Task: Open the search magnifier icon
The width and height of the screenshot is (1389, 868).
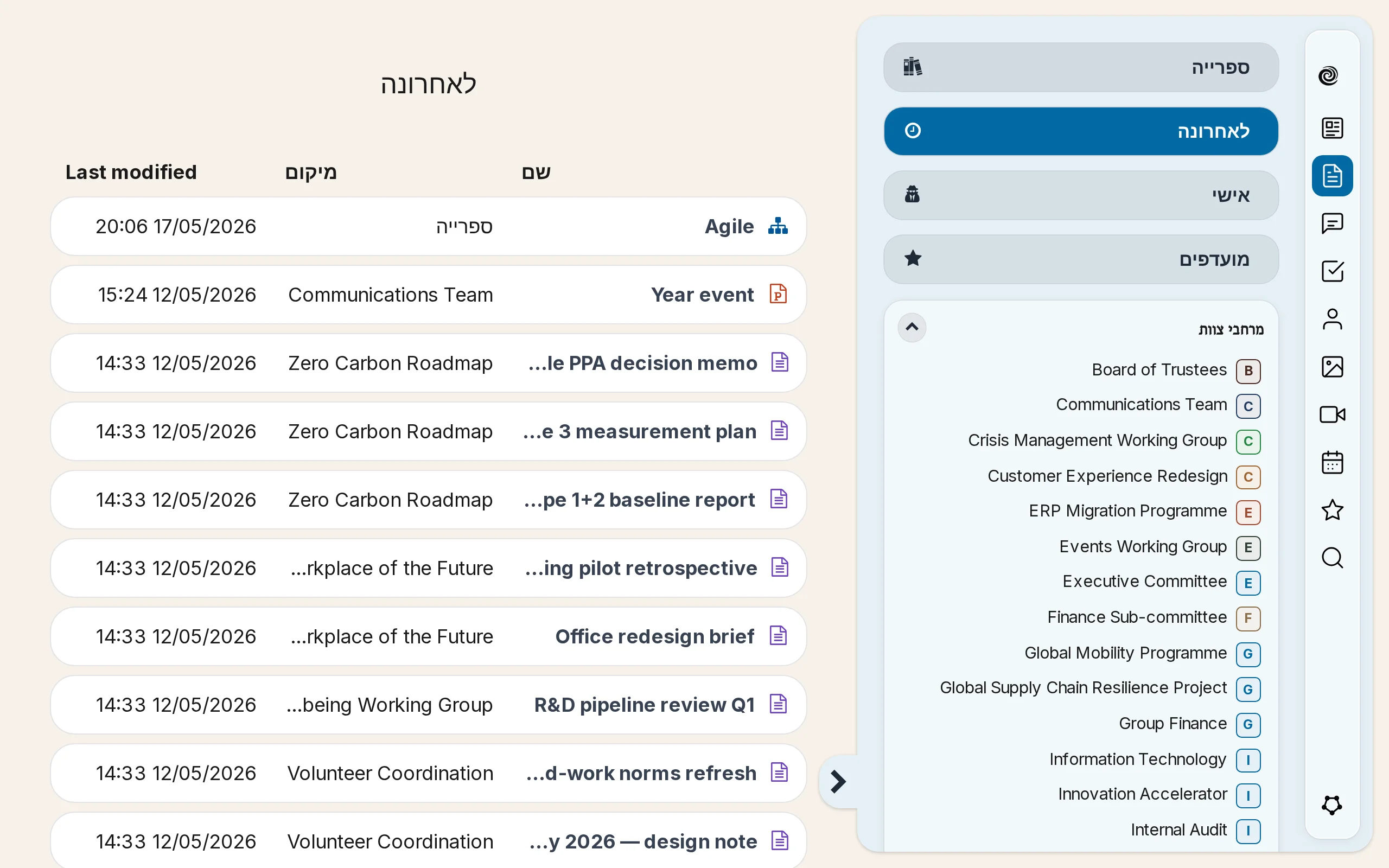Action: 1331,558
